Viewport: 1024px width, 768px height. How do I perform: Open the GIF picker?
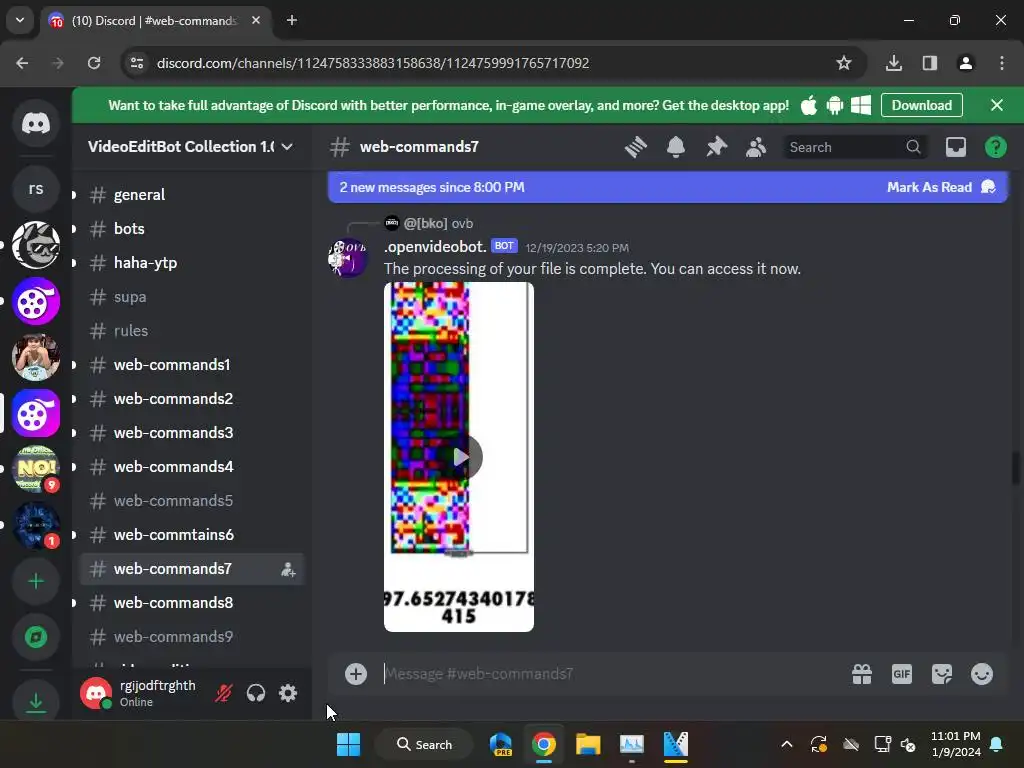click(x=902, y=674)
